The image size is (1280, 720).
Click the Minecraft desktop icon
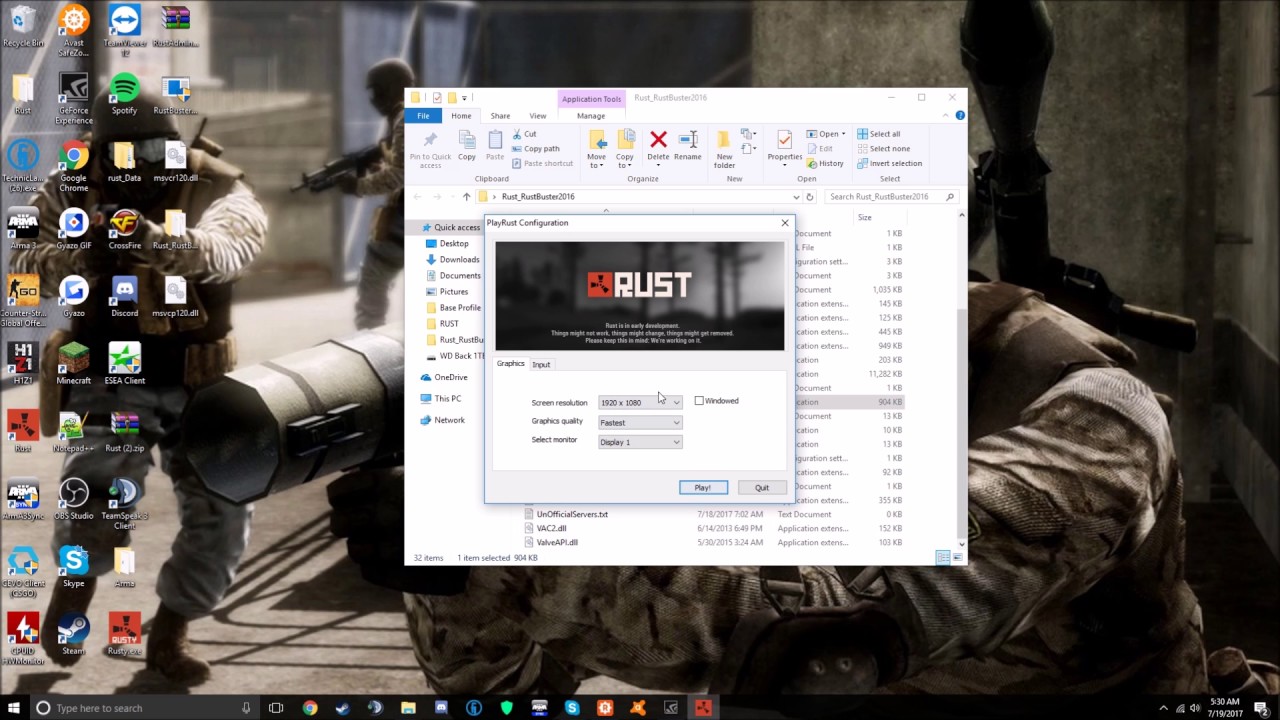[x=73, y=364]
